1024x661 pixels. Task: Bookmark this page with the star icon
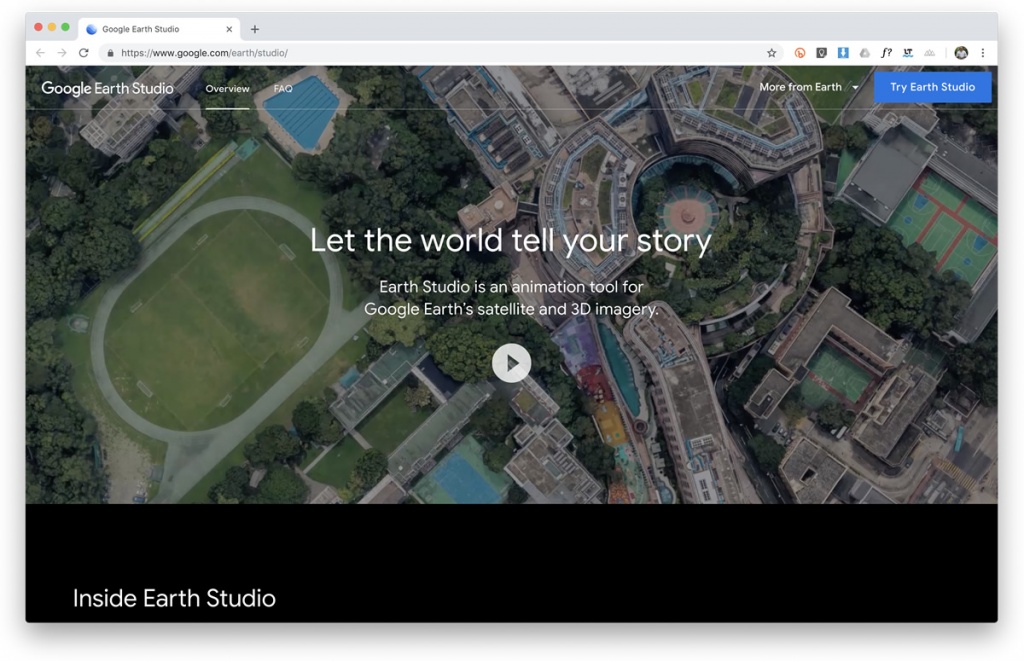[x=772, y=52]
